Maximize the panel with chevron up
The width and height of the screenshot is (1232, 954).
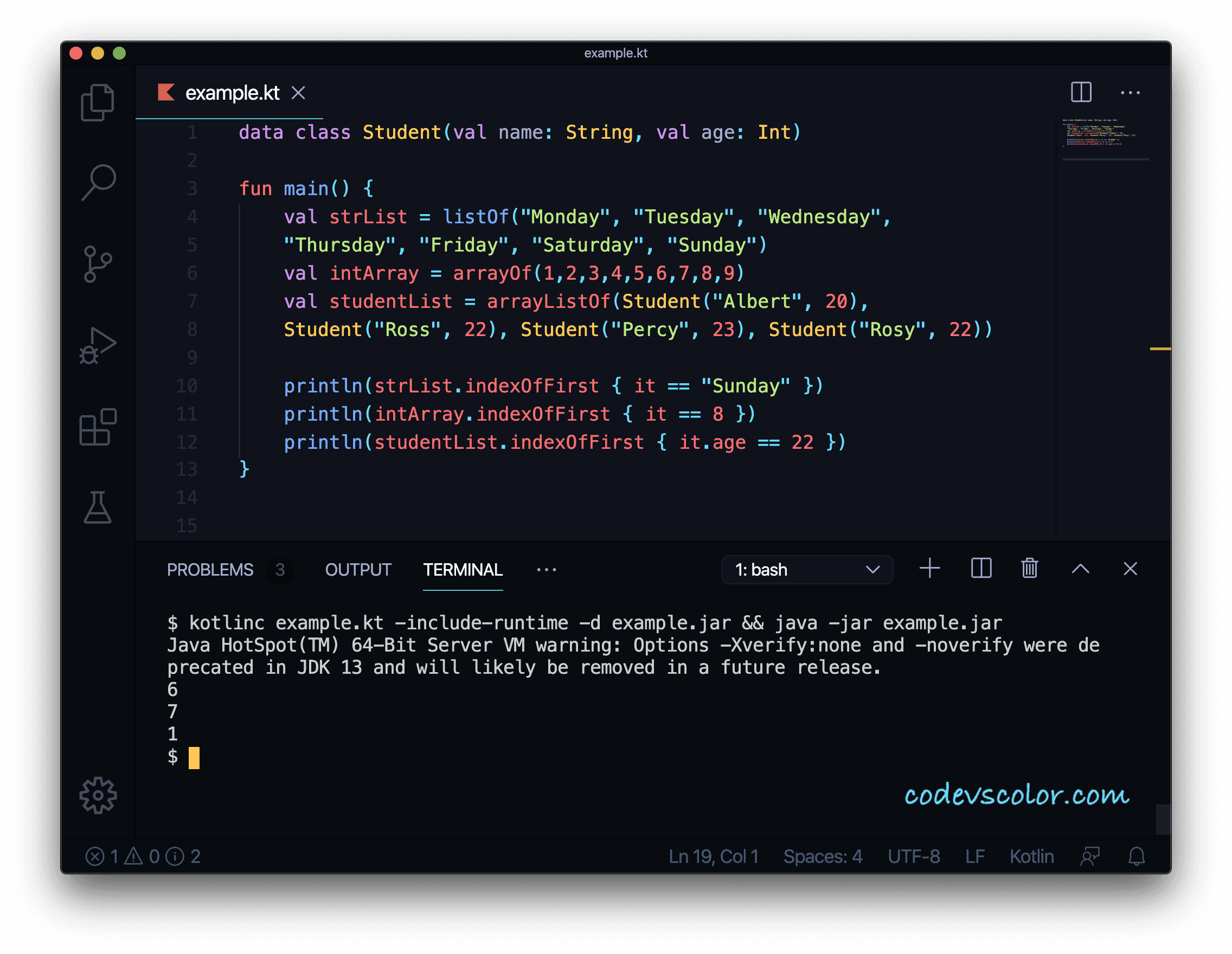[1080, 569]
